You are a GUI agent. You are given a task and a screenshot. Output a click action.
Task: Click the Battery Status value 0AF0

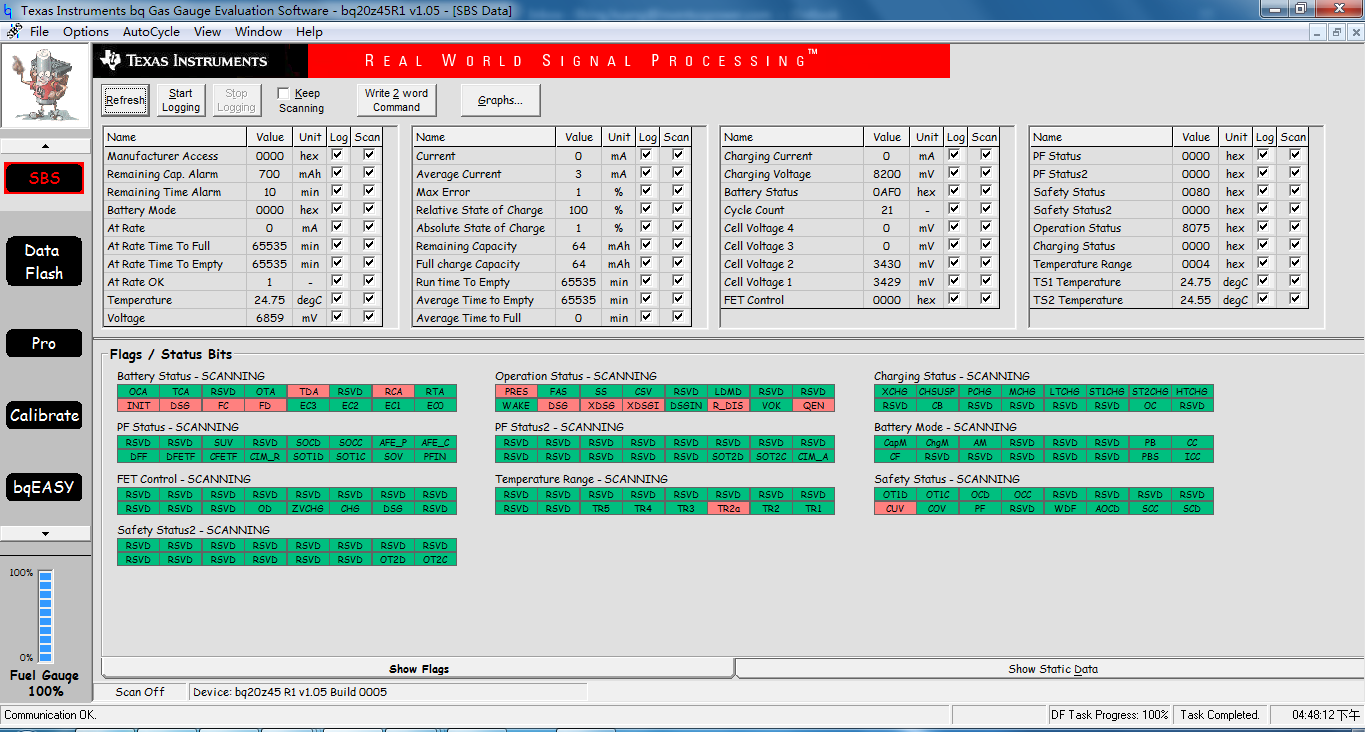point(887,192)
